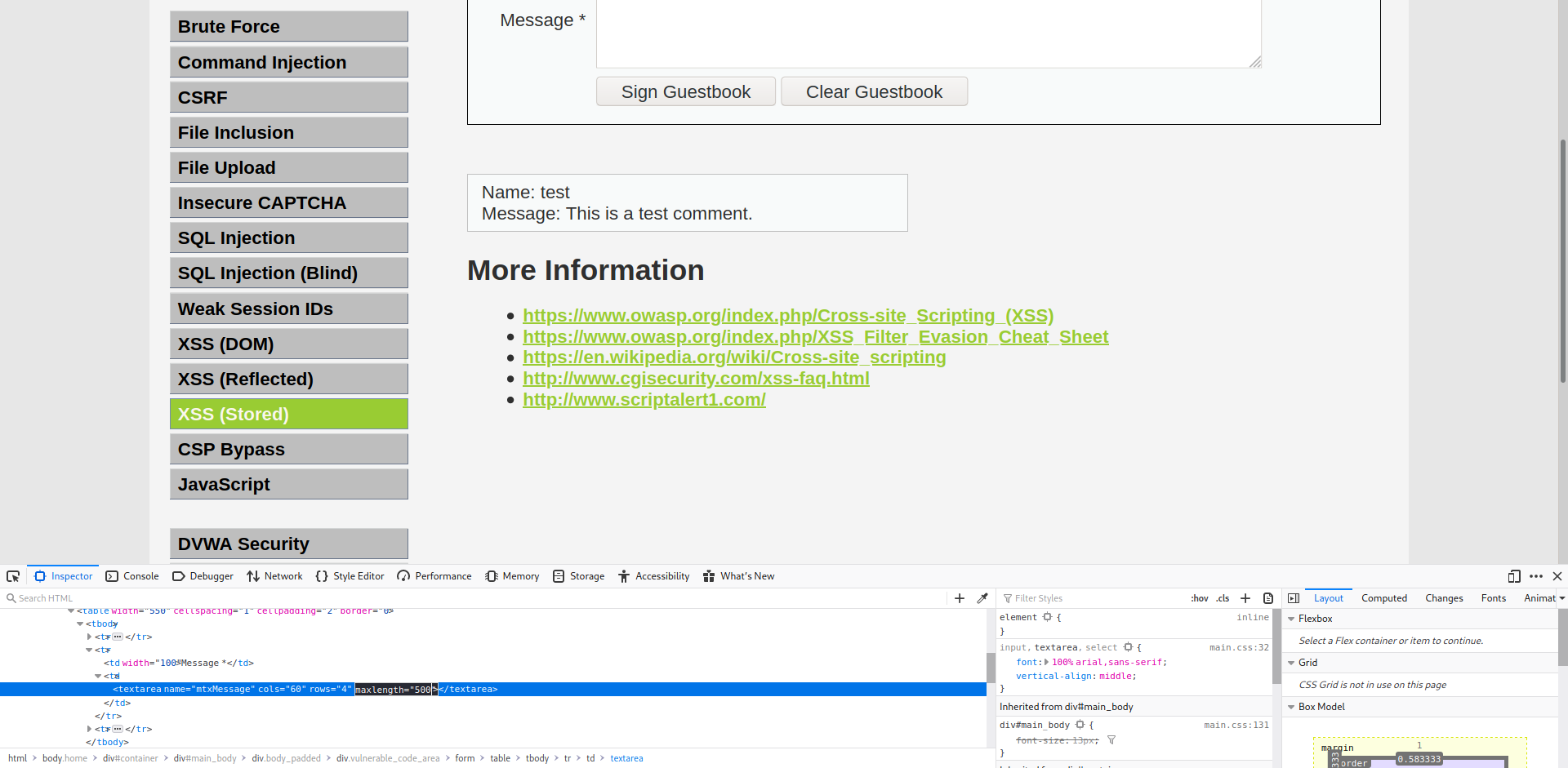
Task: Open the Storage panel icon tab
Action: 579,576
